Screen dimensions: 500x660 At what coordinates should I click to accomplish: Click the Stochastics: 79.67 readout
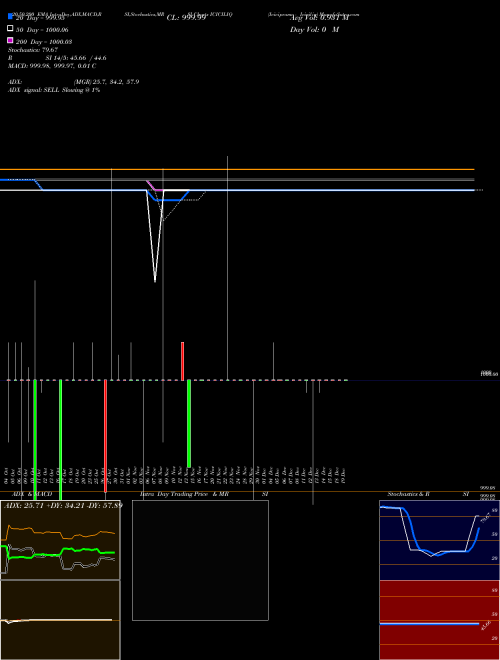(x=33, y=50)
